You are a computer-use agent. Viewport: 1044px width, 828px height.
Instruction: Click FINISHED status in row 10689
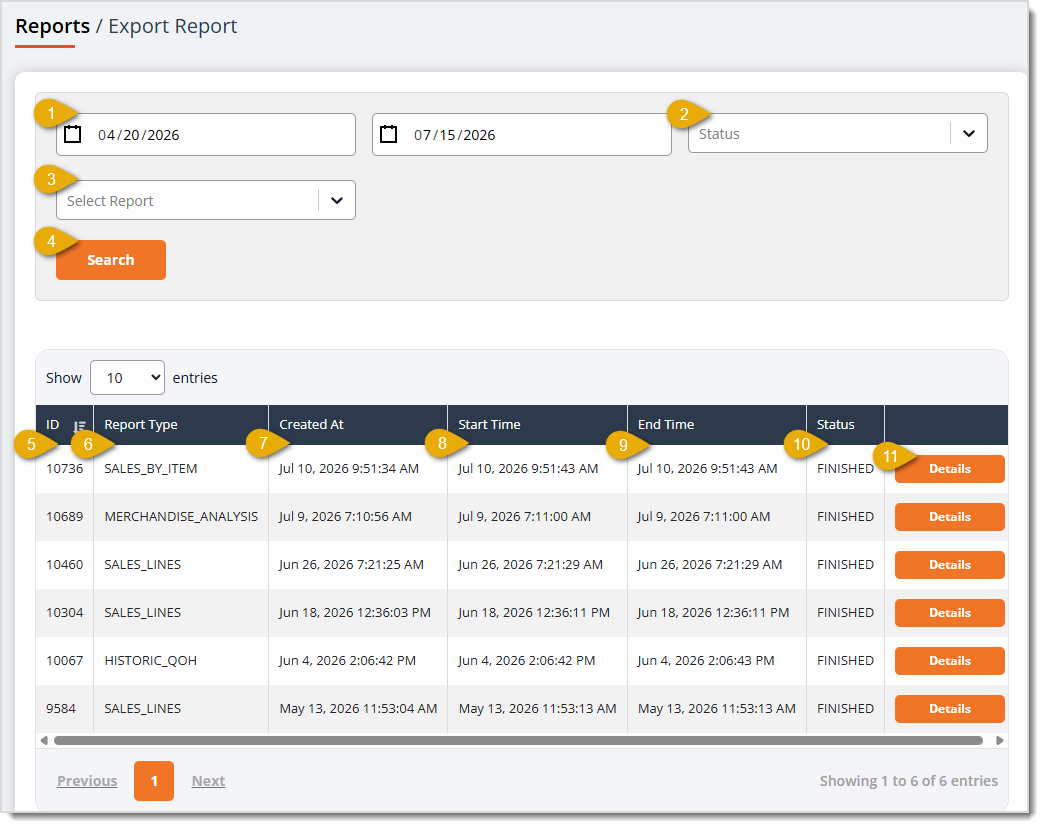point(846,517)
